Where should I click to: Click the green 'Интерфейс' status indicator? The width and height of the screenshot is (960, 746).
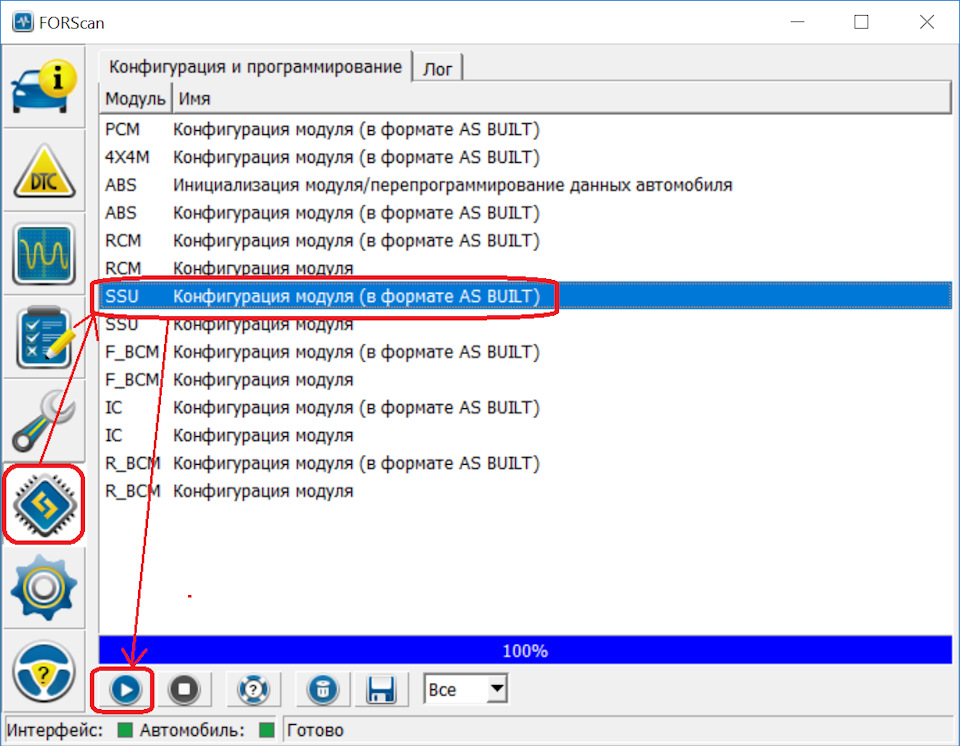125,730
